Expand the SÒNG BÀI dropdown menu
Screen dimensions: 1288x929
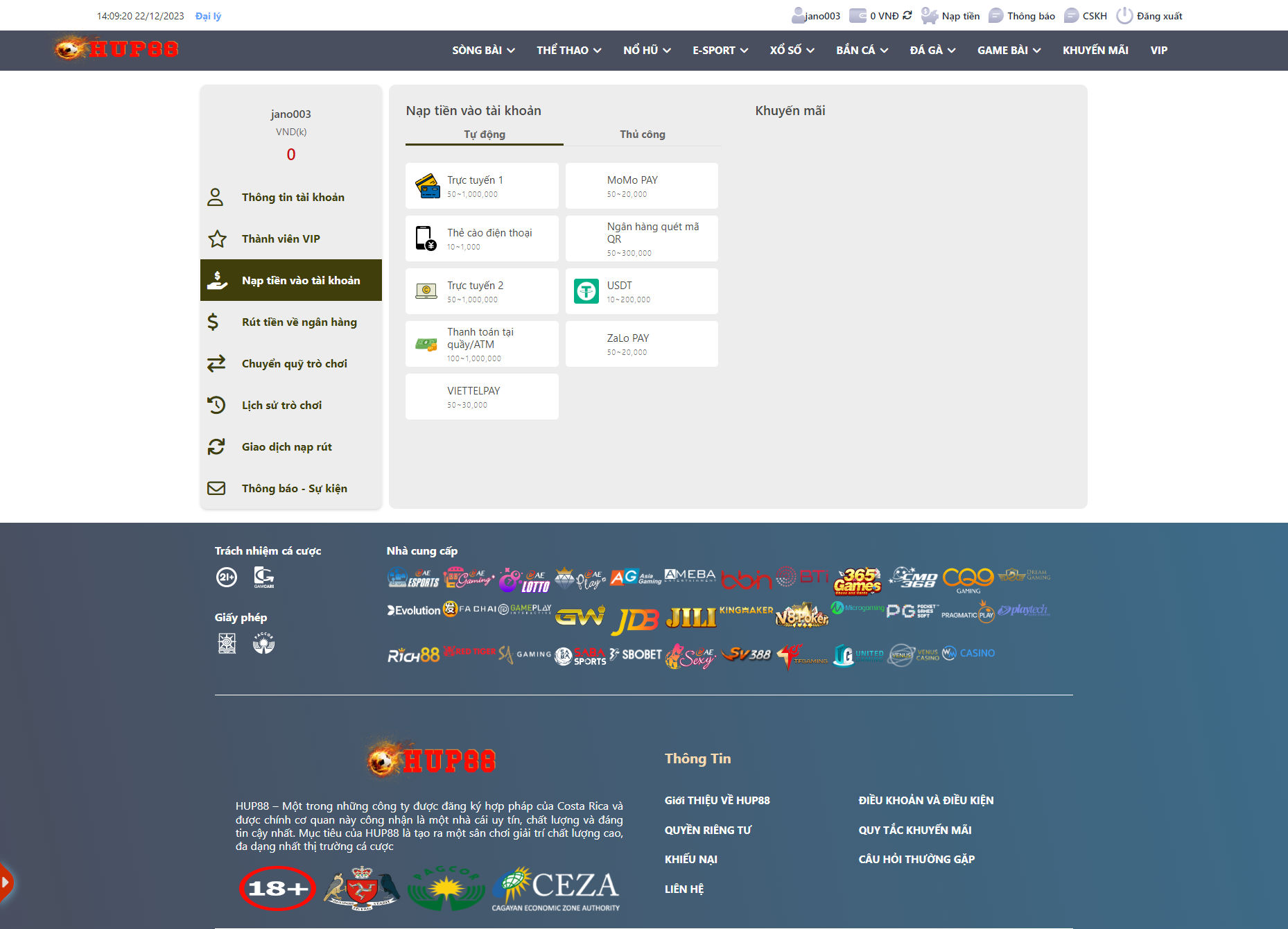(483, 50)
